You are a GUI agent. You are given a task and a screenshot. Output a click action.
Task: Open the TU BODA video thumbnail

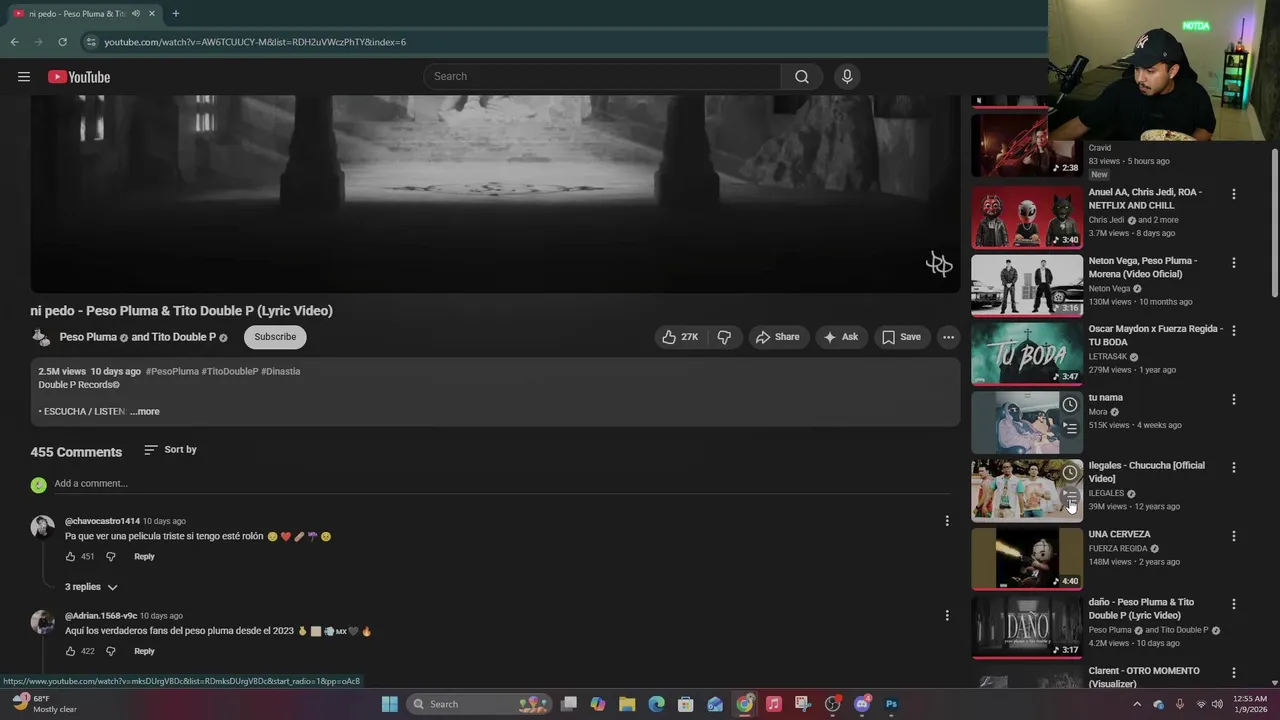tap(1027, 354)
